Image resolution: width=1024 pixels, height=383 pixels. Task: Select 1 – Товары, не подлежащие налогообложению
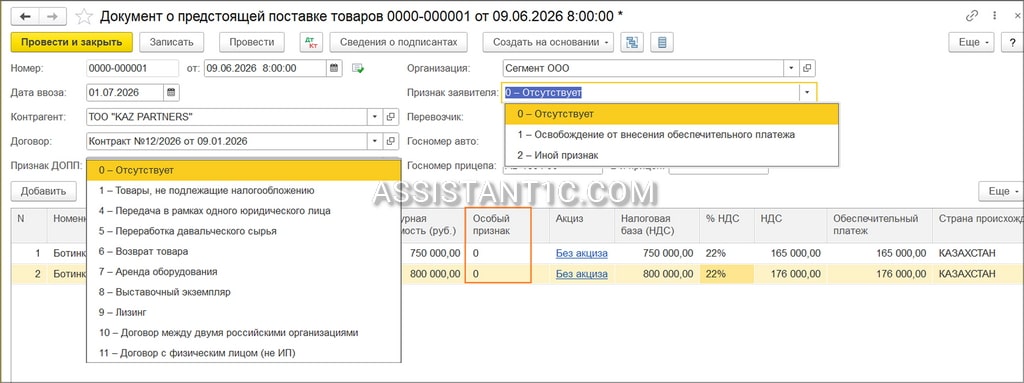(x=244, y=190)
